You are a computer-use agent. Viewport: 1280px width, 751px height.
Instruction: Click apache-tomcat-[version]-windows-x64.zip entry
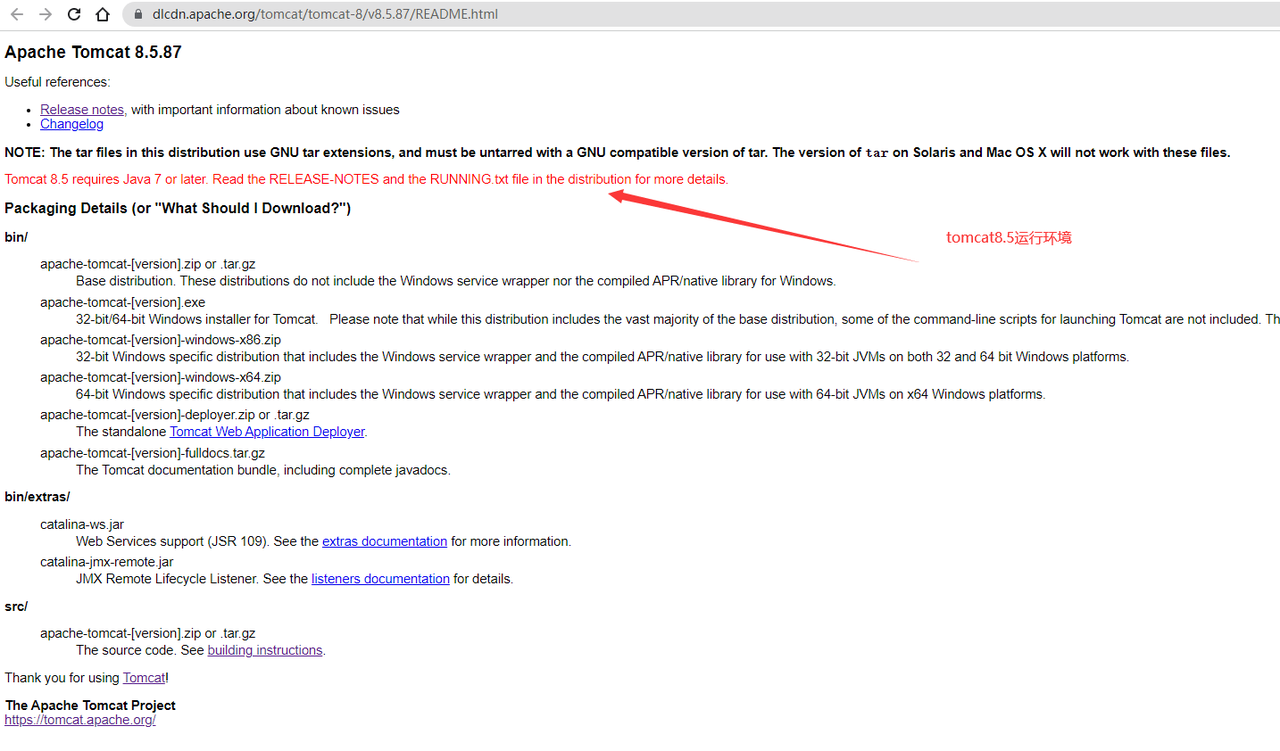[x=160, y=378]
